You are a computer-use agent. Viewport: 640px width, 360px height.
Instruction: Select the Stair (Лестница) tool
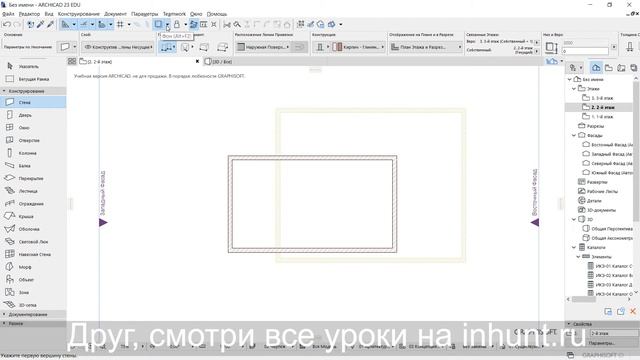[x=33, y=191]
